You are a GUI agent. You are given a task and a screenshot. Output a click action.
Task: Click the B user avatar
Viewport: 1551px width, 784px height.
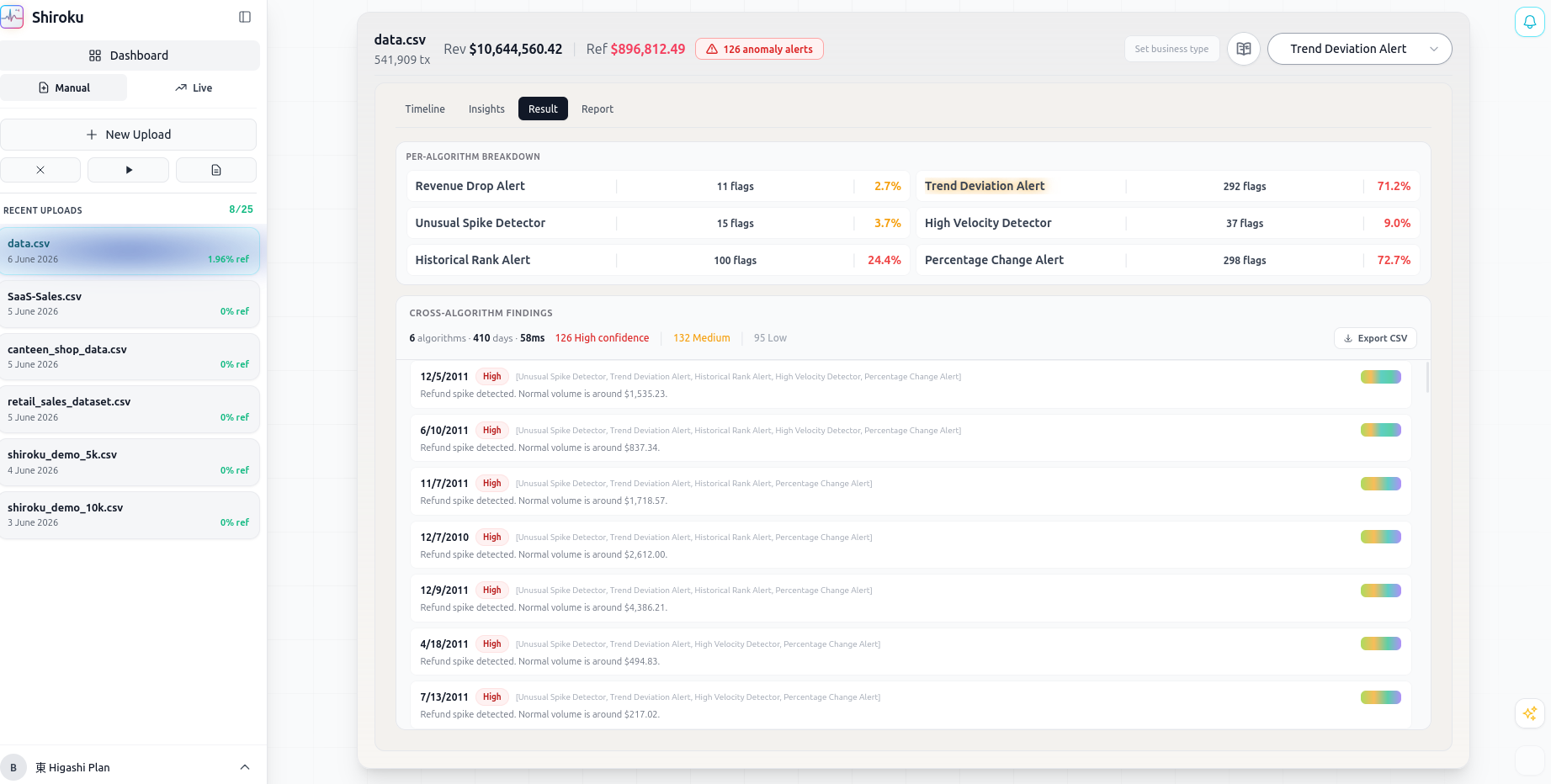[x=13, y=767]
